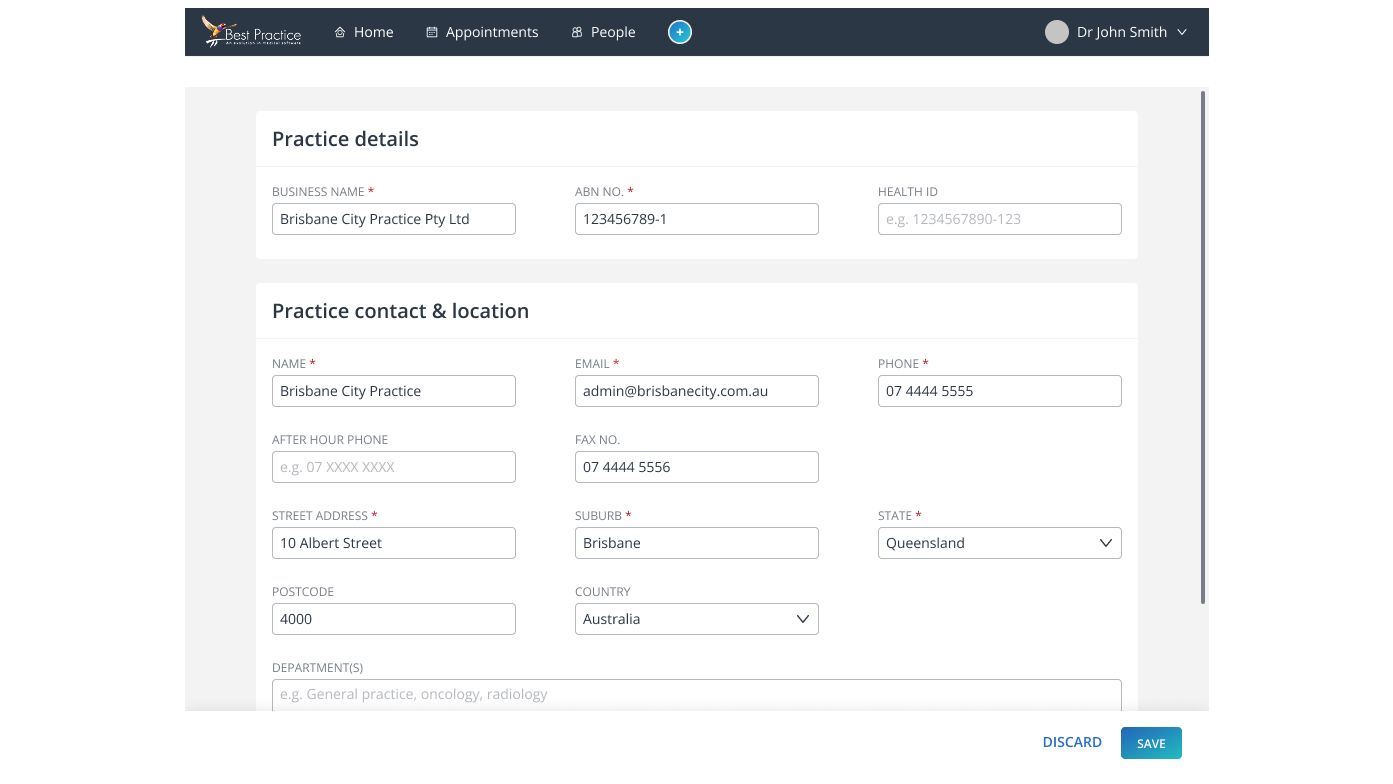The width and height of the screenshot is (1393, 784).
Task: Focus the Fax No. field
Action: pos(697,467)
